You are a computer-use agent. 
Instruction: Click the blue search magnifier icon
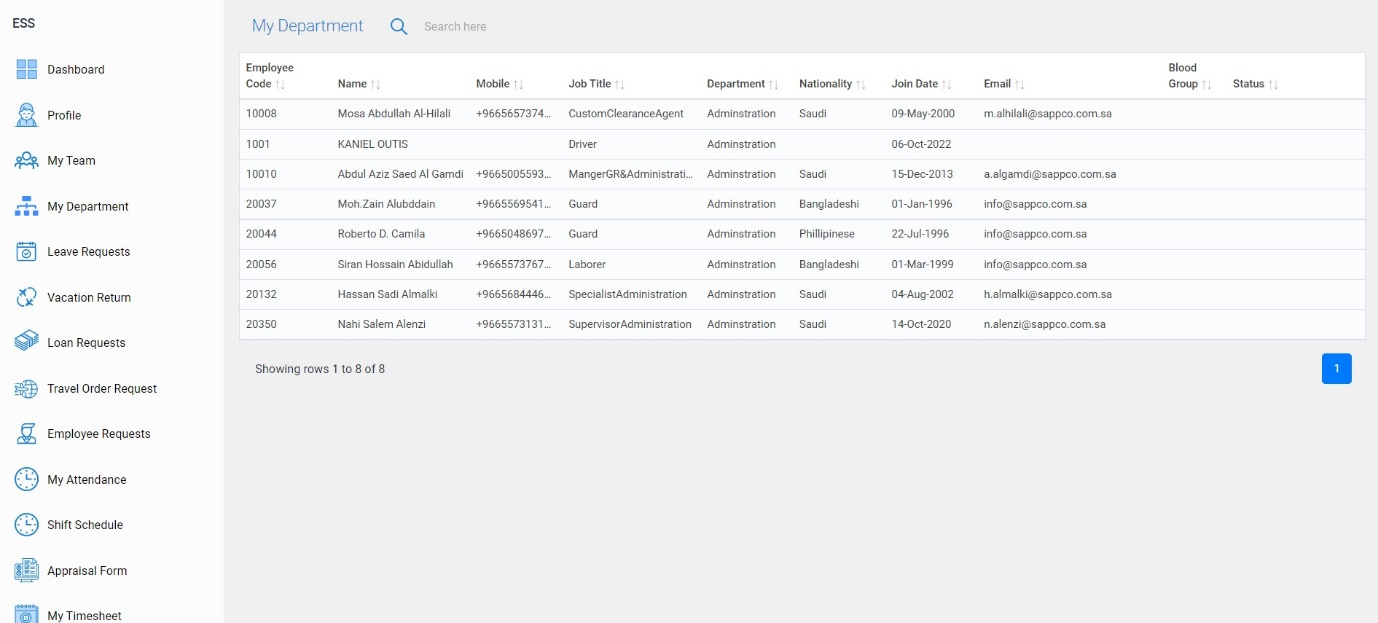399,26
